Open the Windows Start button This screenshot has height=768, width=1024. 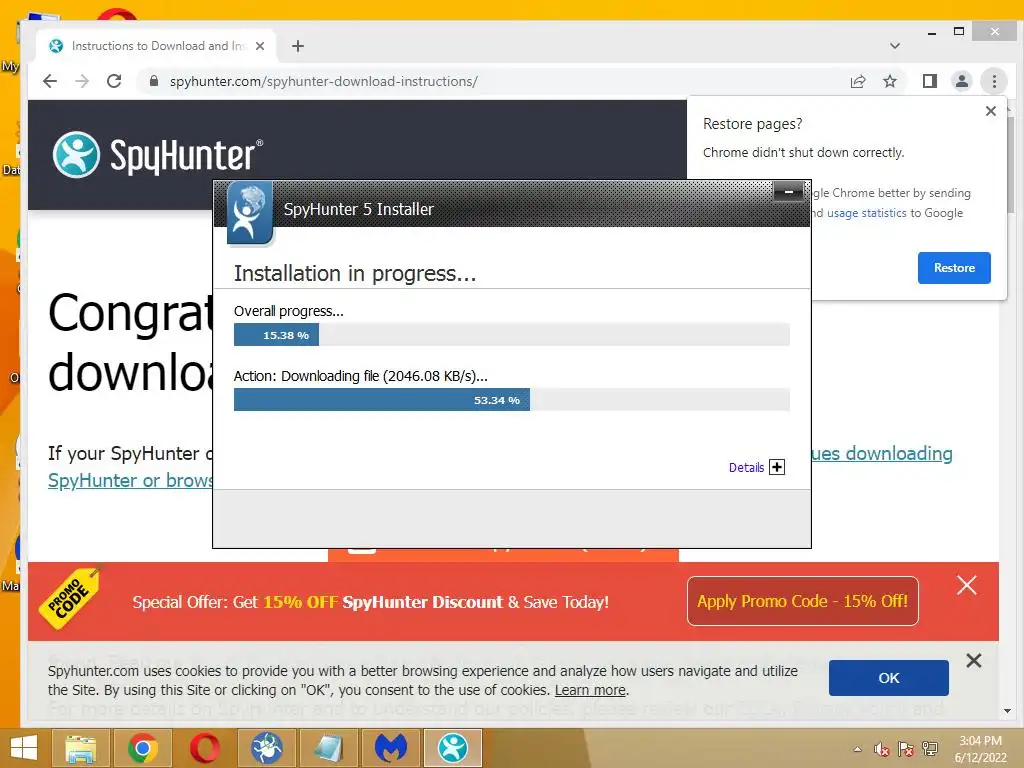24,748
